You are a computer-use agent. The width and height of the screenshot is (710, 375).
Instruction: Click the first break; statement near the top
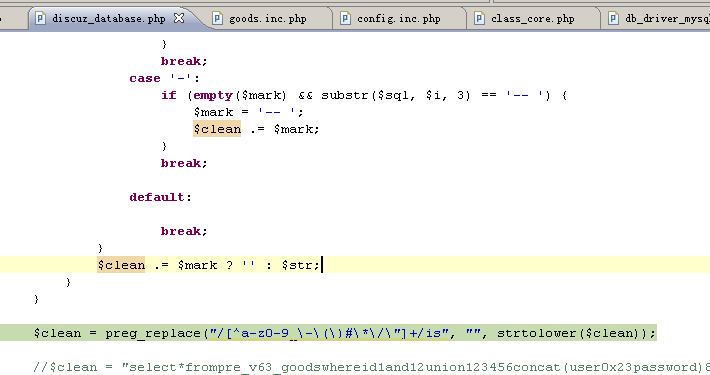point(184,61)
